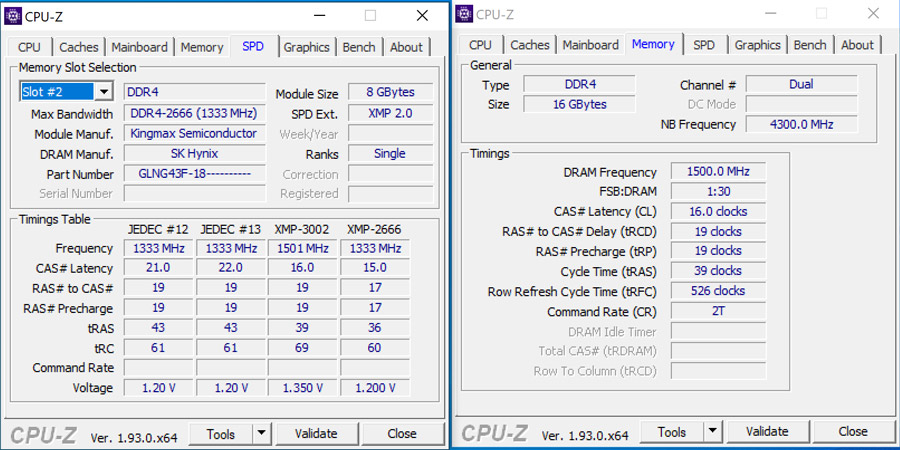Screen dimensions: 900x450
Task: Open Bench tab in right window
Action: tap(810, 45)
